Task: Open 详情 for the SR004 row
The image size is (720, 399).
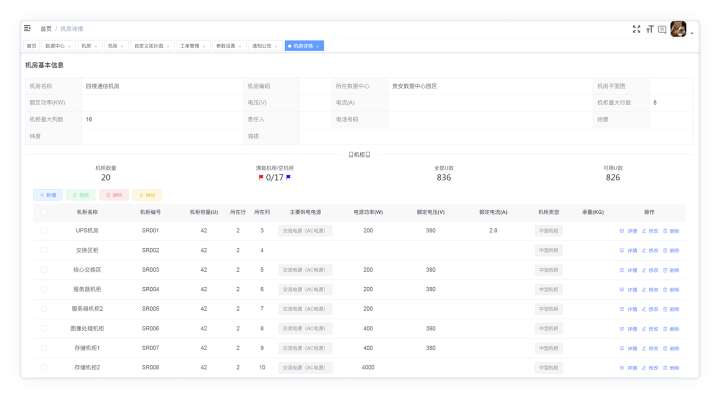Action: click(x=628, y=290)
